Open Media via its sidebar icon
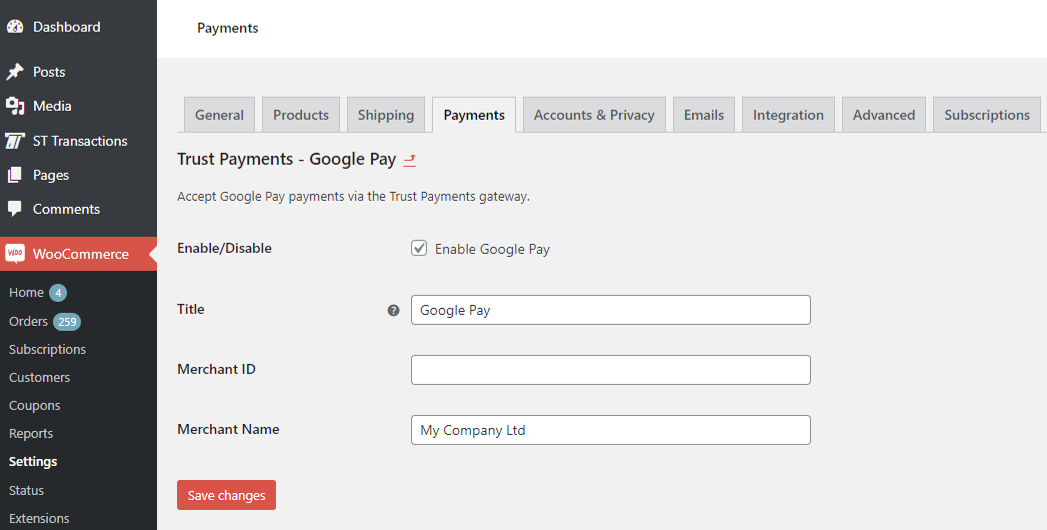The width and height of the screenshot is (1047, 530). click(x=15, y=106)
